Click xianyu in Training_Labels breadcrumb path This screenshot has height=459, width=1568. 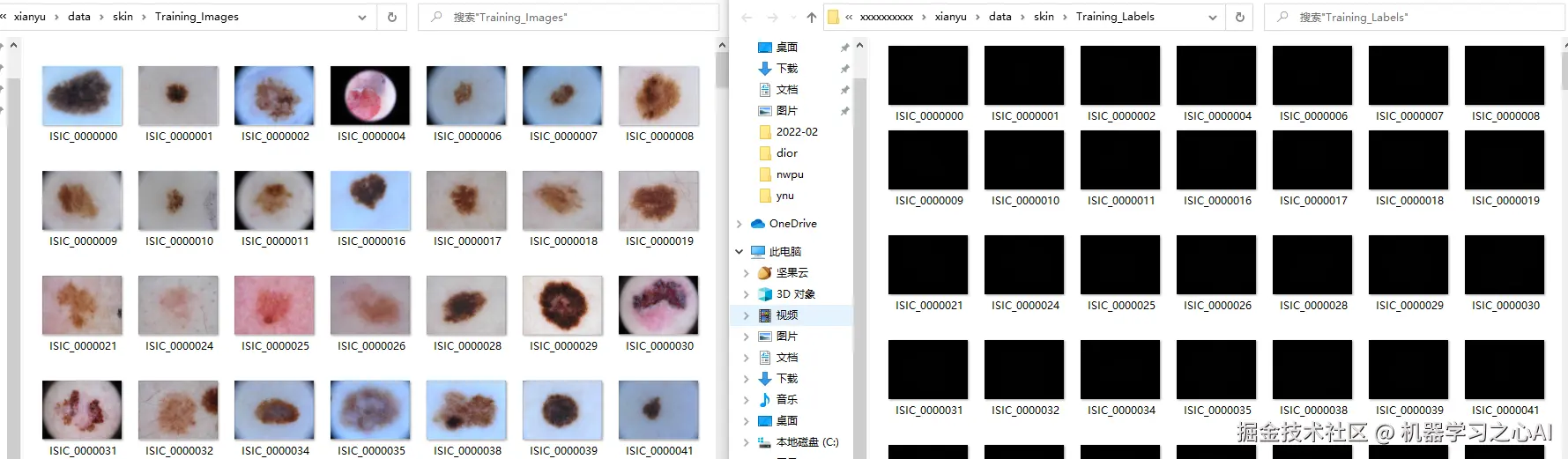click(x=950, y=17)
